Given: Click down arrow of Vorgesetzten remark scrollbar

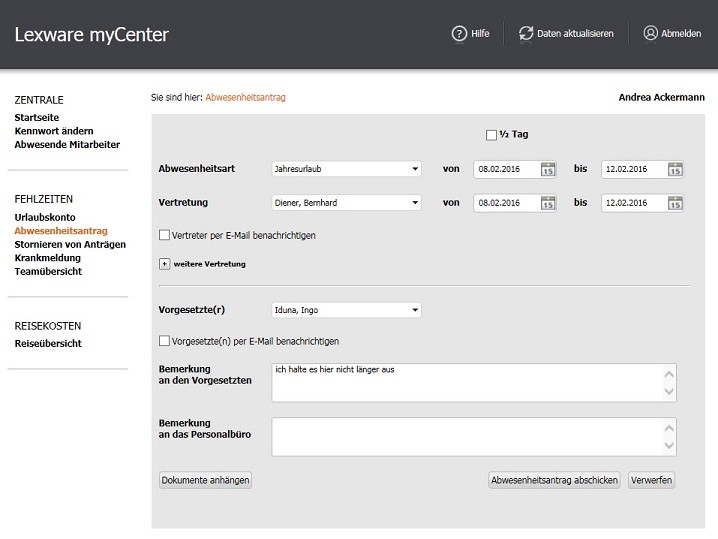Looking at the screenshot, I should pyautogui.click(x=669, y=392).
